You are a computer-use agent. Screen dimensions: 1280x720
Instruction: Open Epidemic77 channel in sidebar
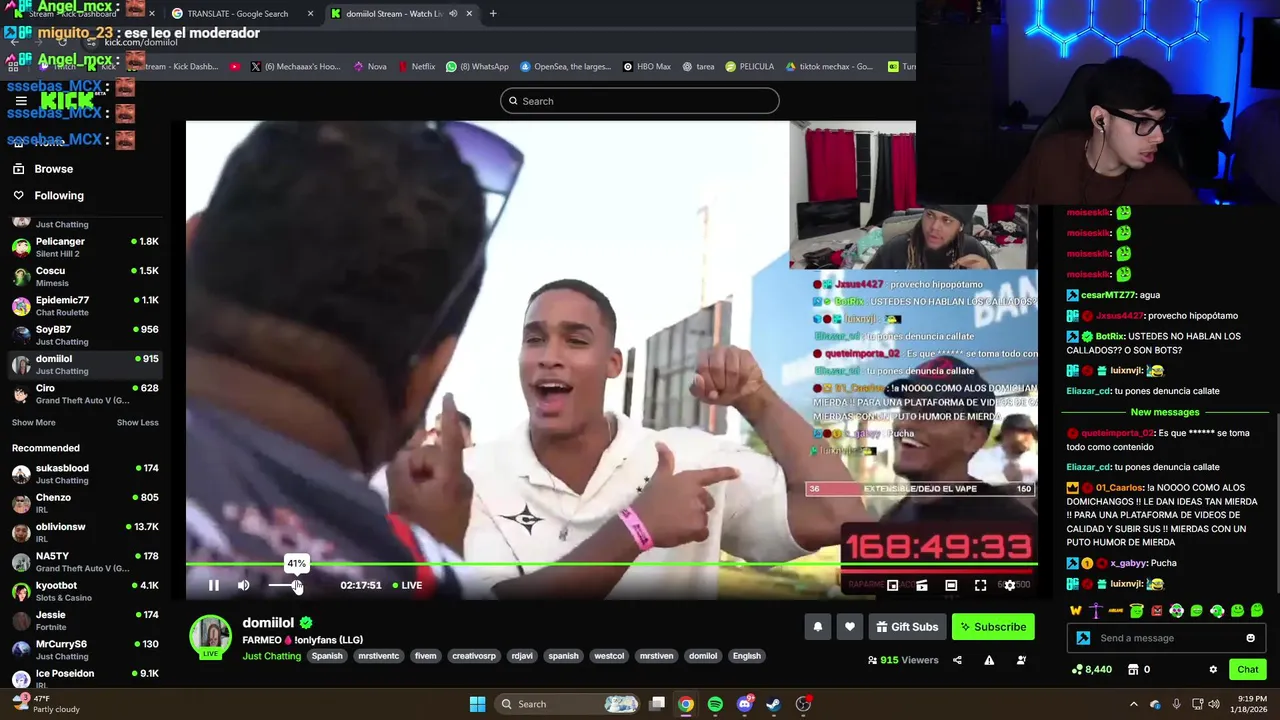(84, 306)
